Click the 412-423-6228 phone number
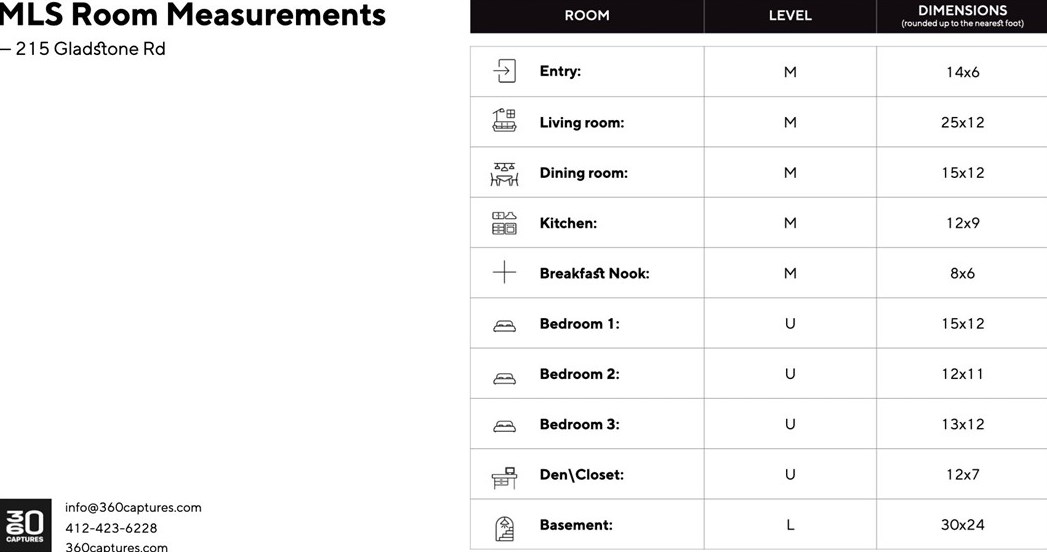Viewport: 1047px width, 552px height. (x=111, y=528)
